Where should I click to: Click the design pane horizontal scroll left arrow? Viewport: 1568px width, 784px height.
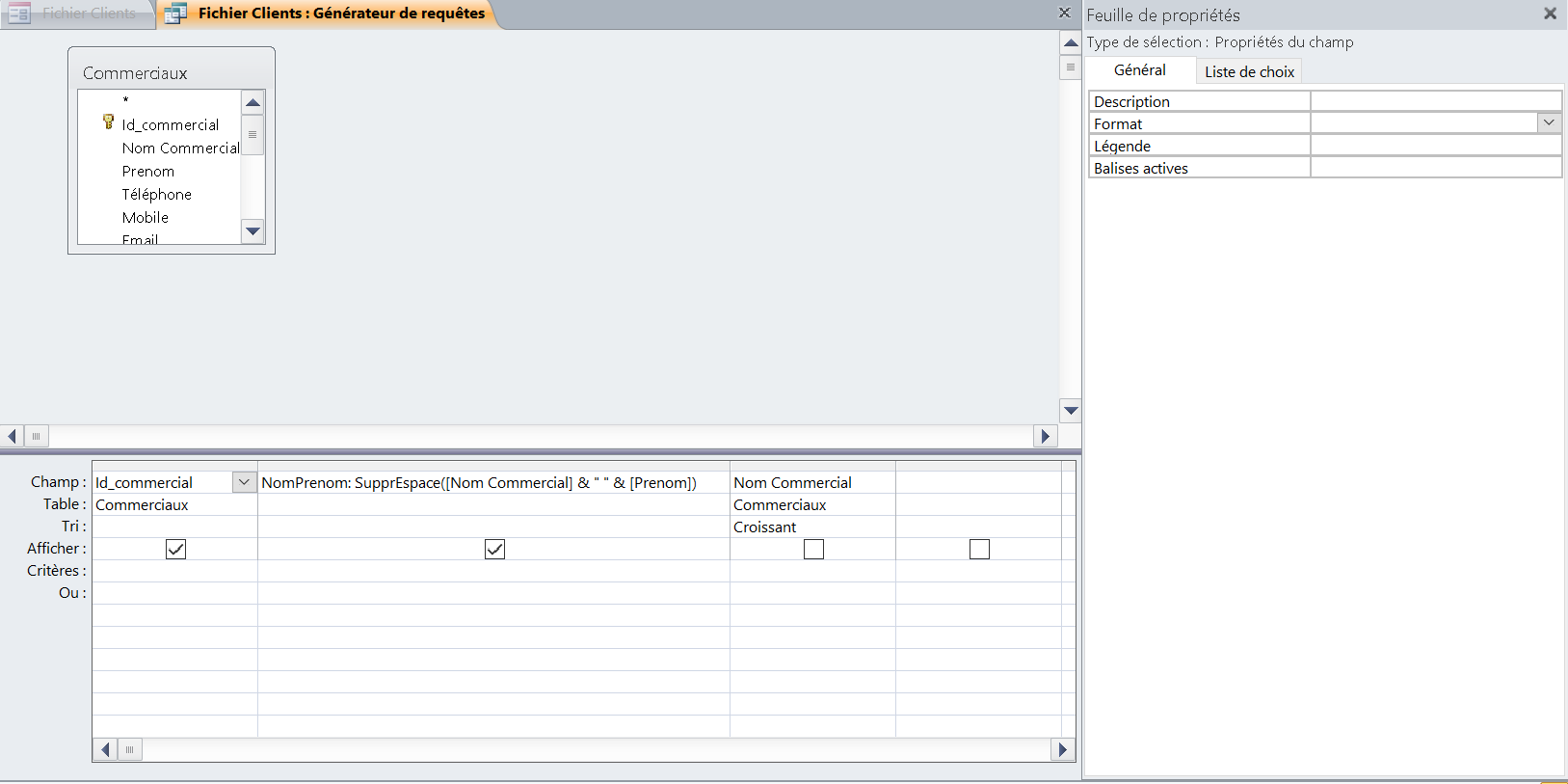click(12, 436)
